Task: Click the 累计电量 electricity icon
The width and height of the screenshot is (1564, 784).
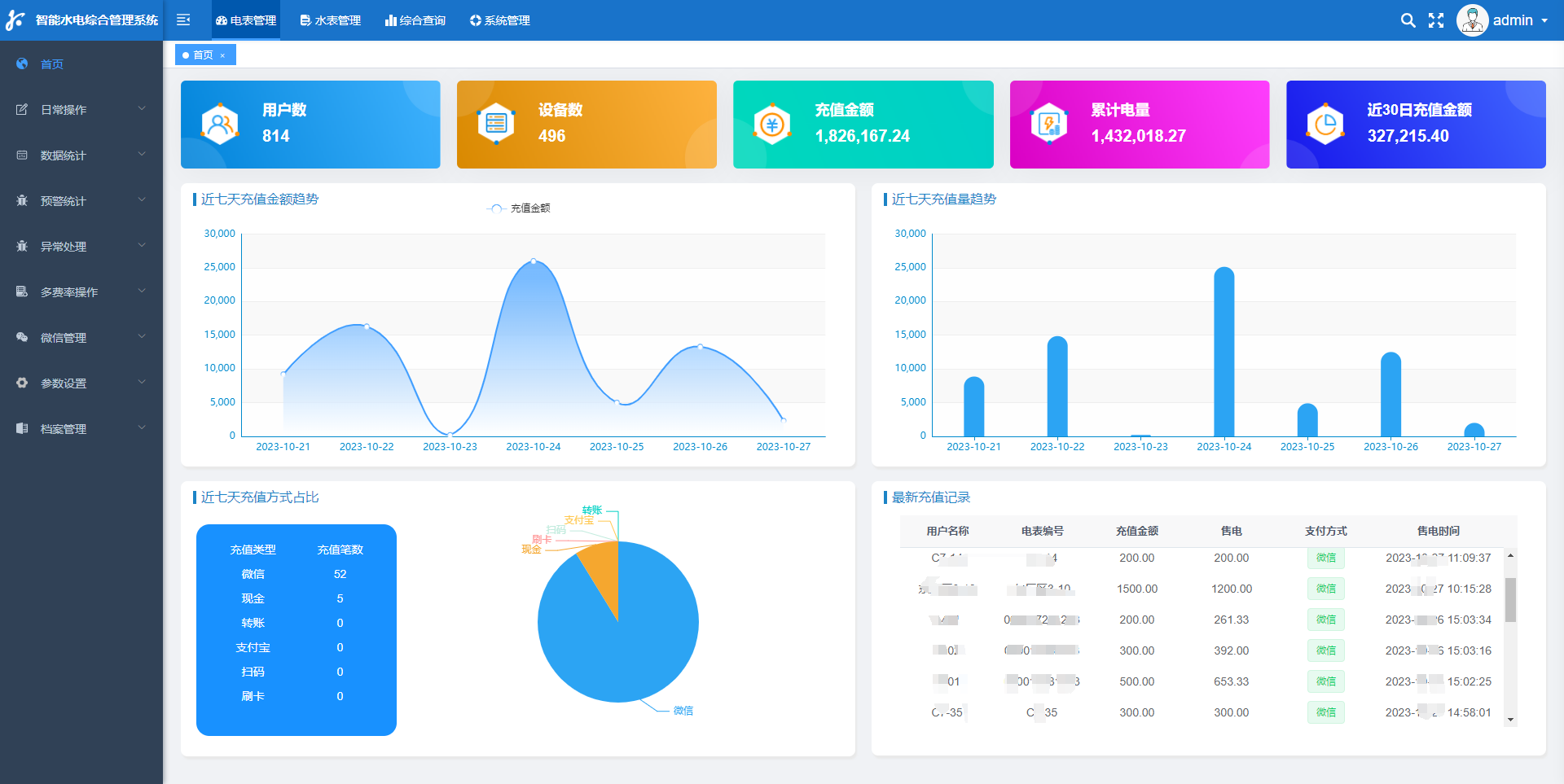Action: pyautogui.click(x=1049, y=125)
